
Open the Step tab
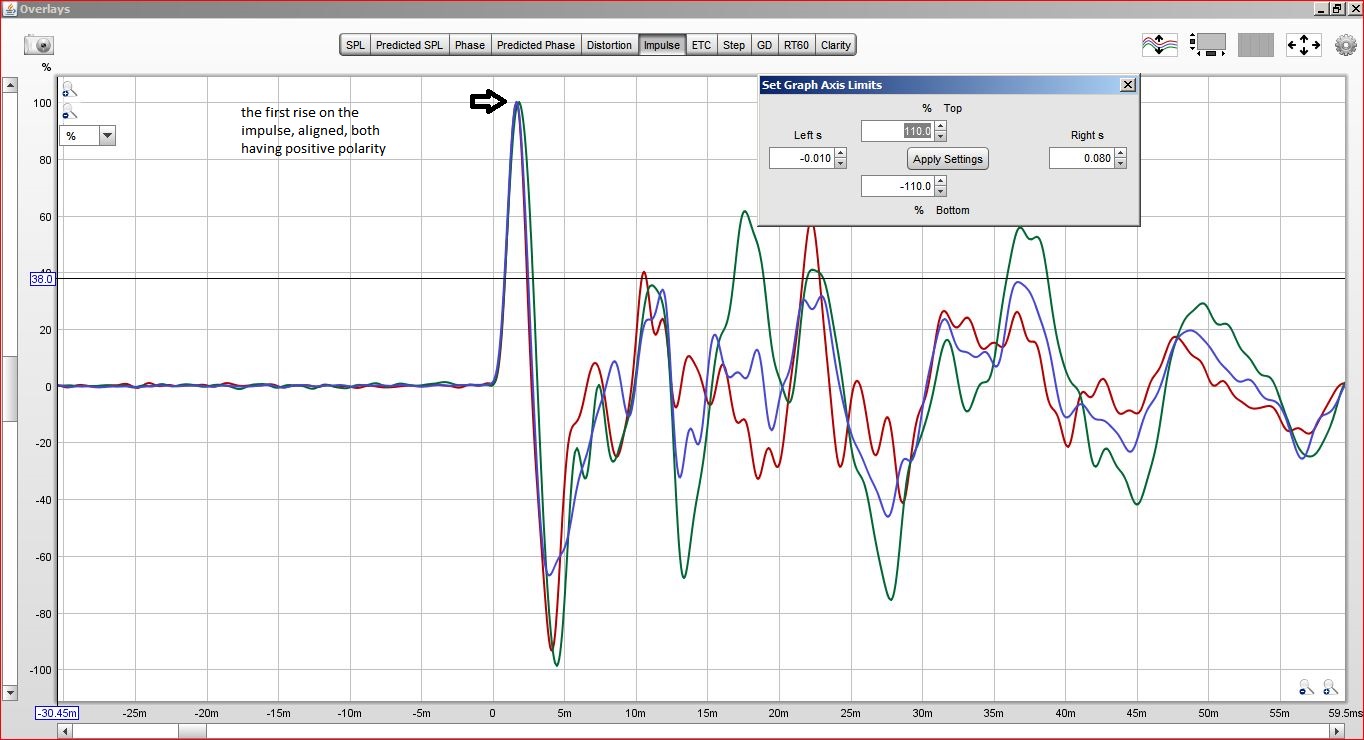tap(733, 45)
